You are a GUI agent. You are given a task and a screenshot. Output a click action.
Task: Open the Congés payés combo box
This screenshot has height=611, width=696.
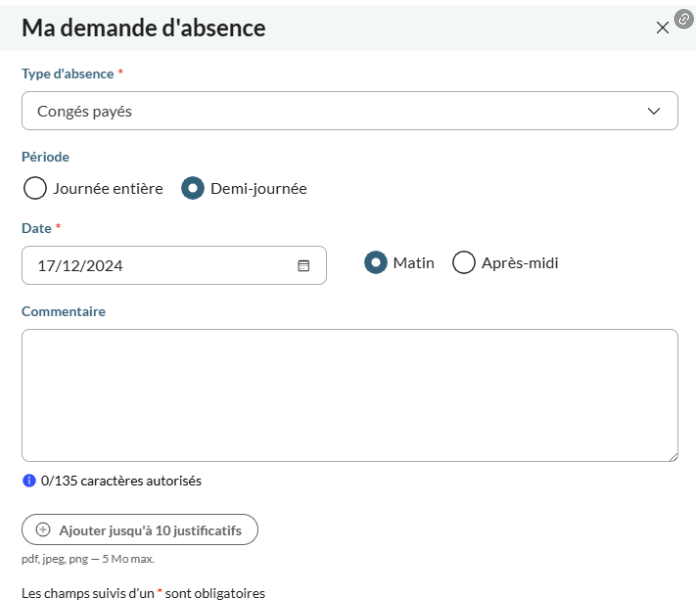(x=350, y=111)
